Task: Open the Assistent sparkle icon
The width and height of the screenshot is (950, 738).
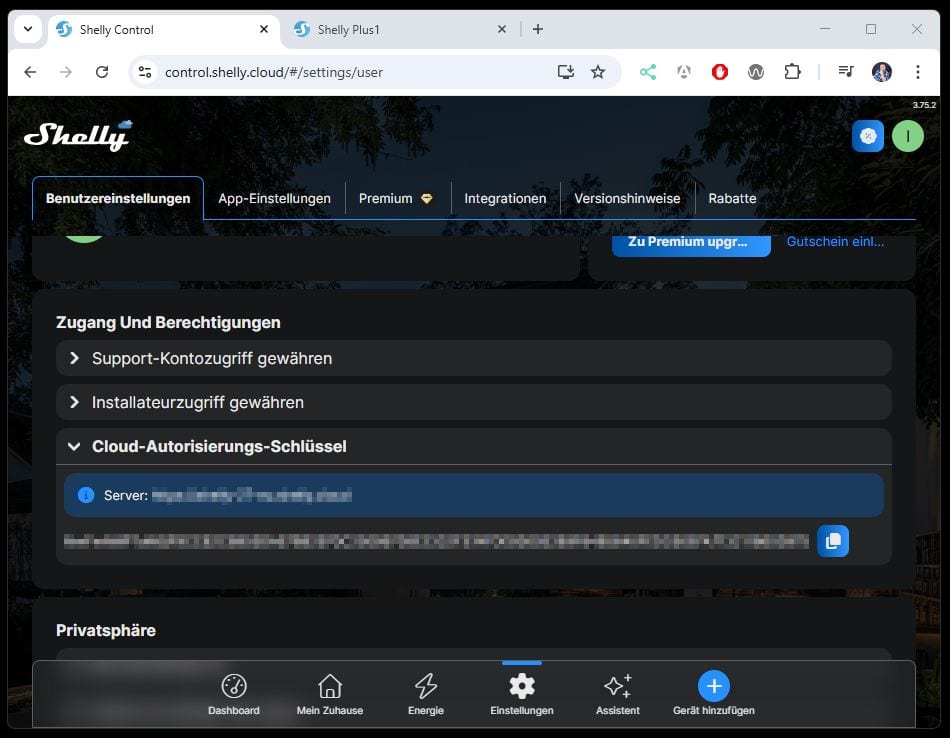Action: tap(617, 686)
